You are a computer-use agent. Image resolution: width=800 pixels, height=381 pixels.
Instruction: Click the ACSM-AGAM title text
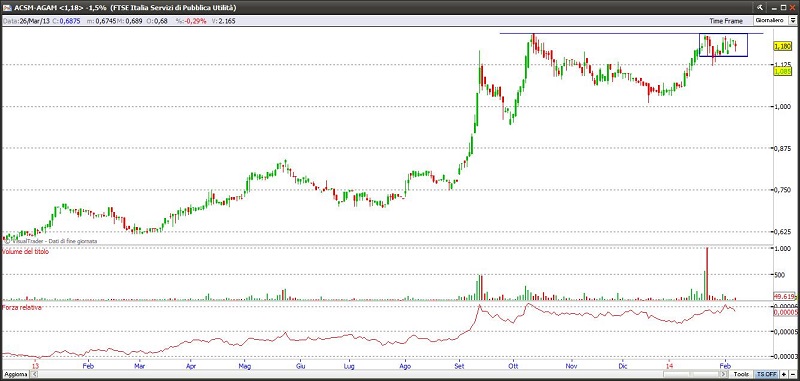(x=35, y=8)
